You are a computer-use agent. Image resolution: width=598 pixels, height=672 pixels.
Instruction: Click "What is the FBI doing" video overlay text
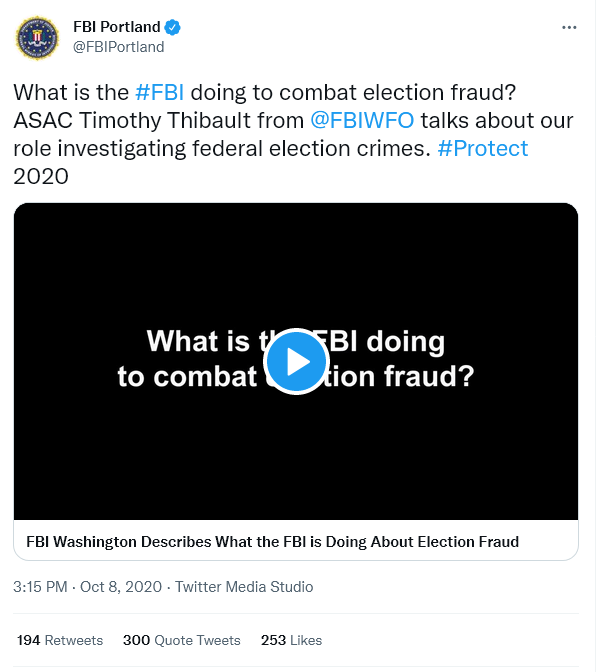(296, 342)
